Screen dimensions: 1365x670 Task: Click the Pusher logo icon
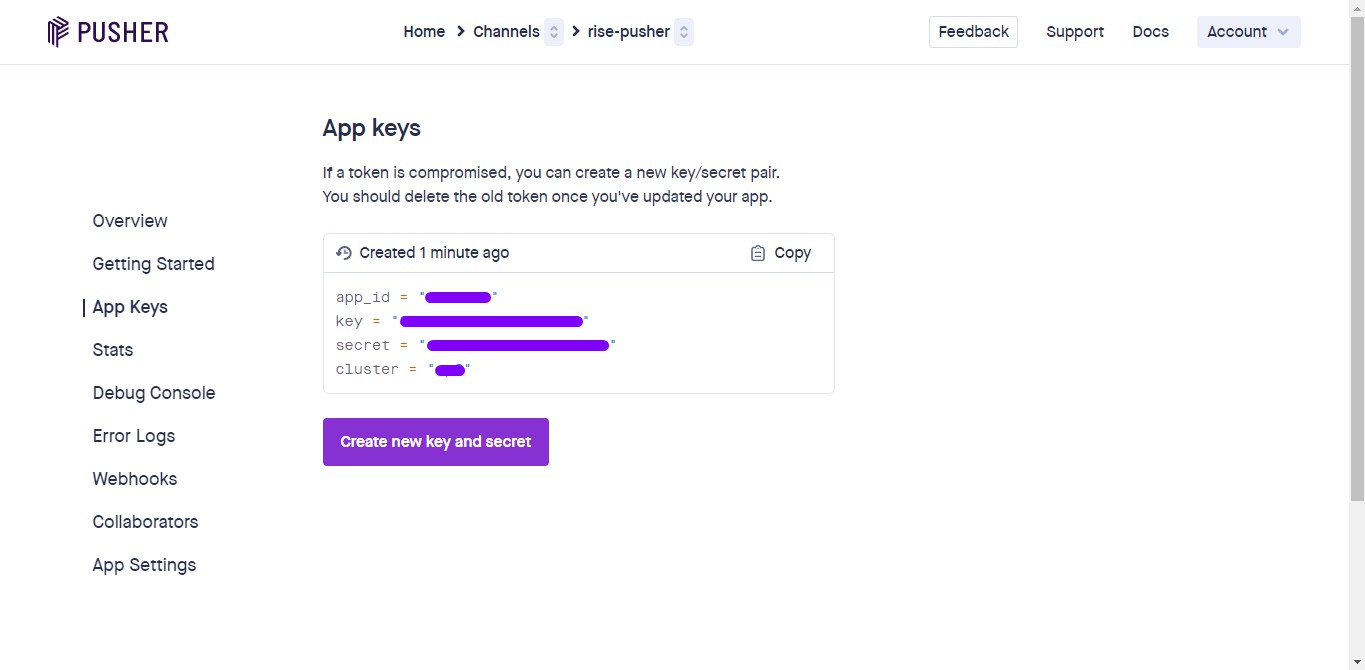click(x=58, y=32)
